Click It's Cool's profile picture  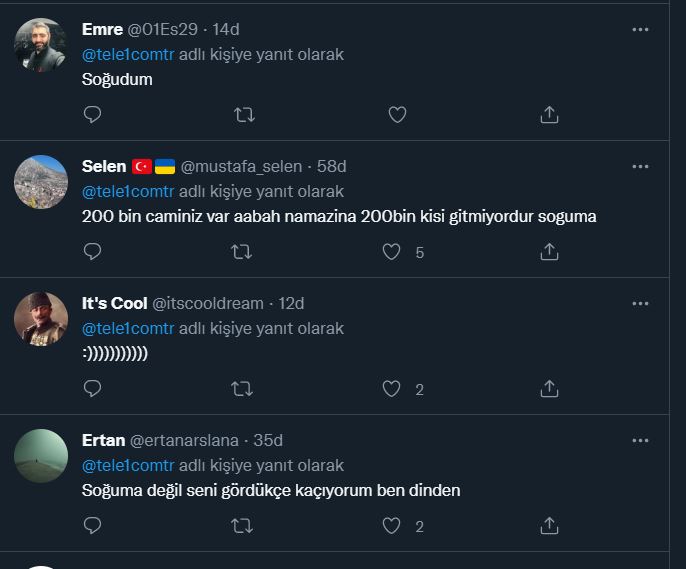(41, 319)
